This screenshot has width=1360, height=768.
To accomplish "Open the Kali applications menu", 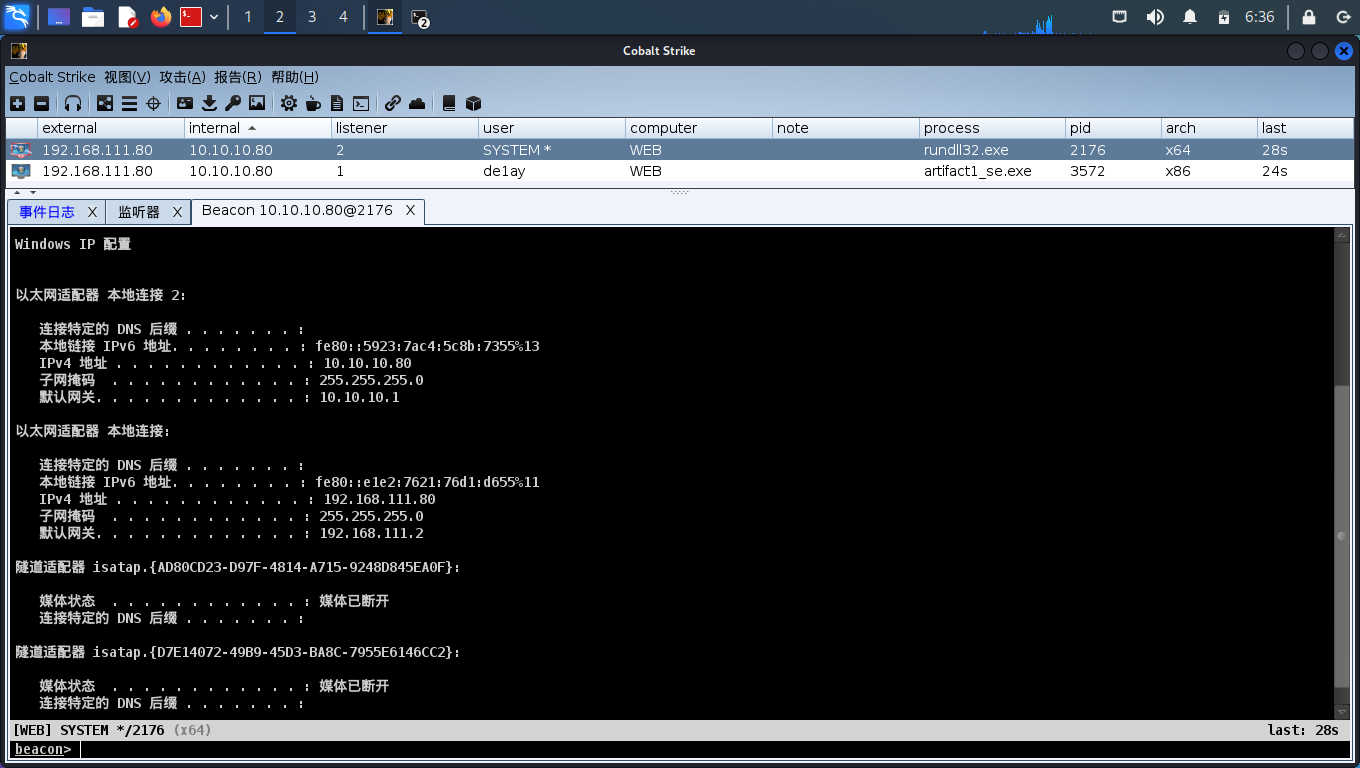I will coord(17,17).
